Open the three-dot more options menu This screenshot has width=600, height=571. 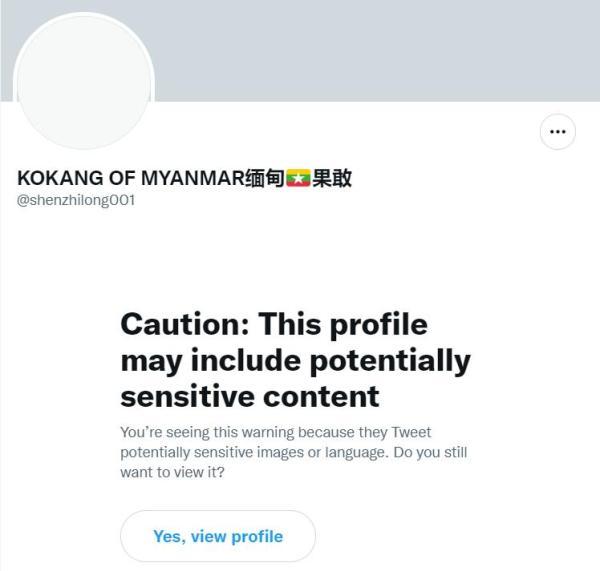(558, 132)
